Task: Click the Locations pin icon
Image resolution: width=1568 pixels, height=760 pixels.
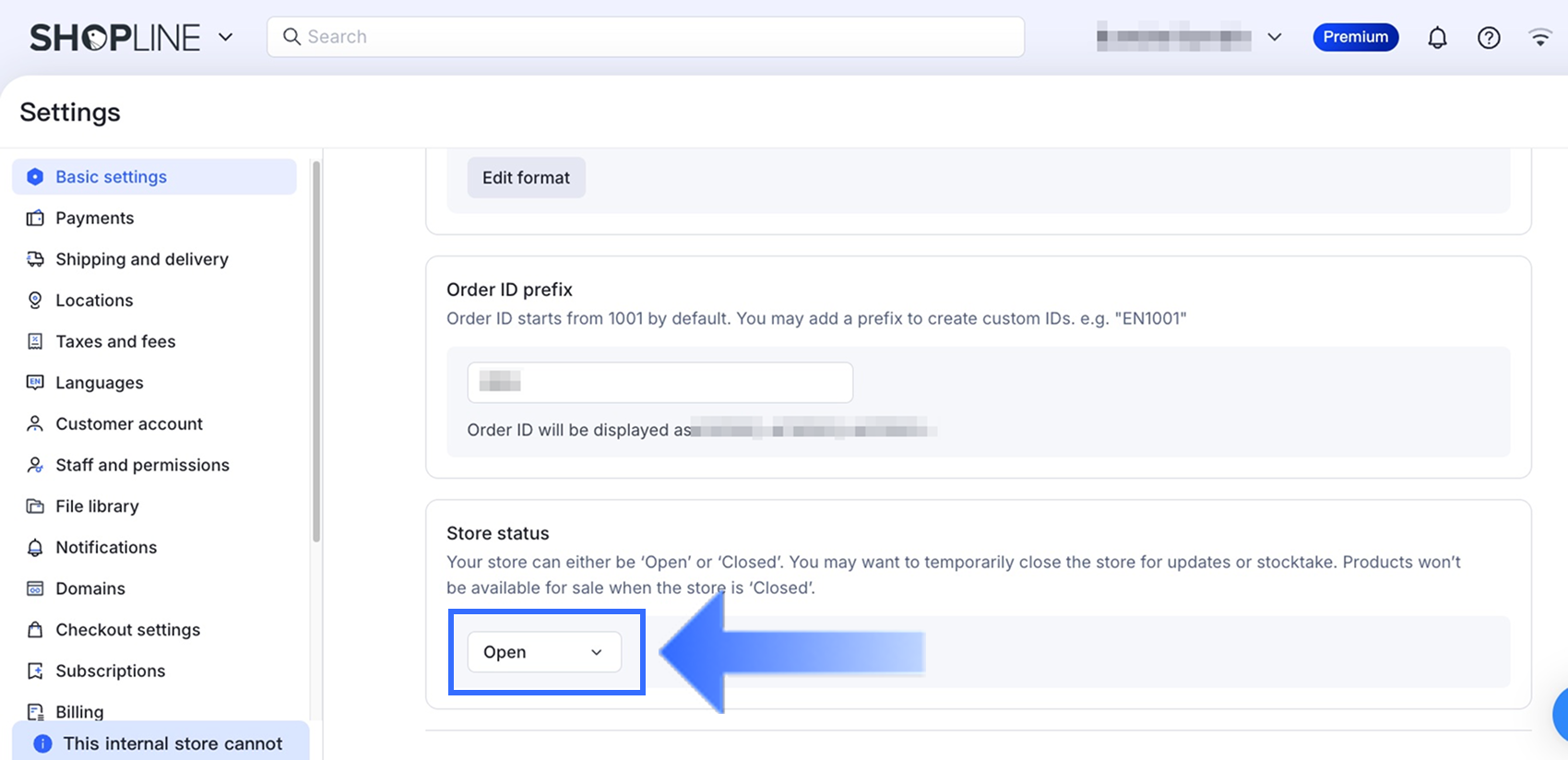Action: (35, 301)
